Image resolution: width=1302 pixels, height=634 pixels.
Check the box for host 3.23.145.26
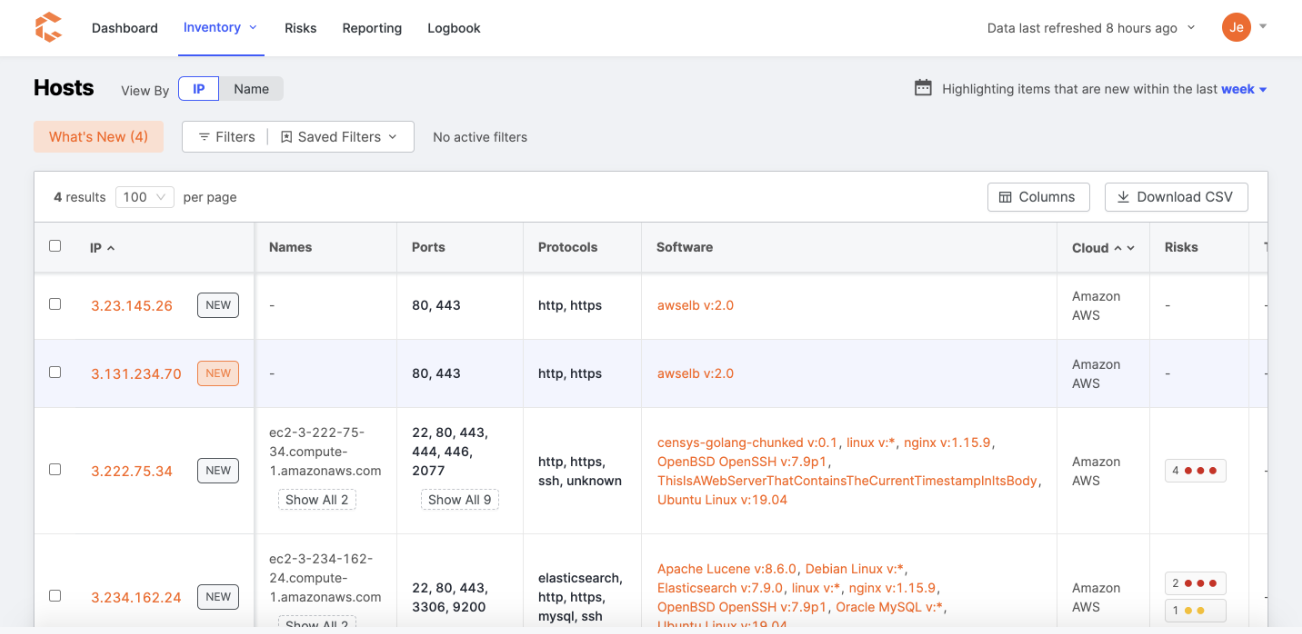(x=55, y=304)
